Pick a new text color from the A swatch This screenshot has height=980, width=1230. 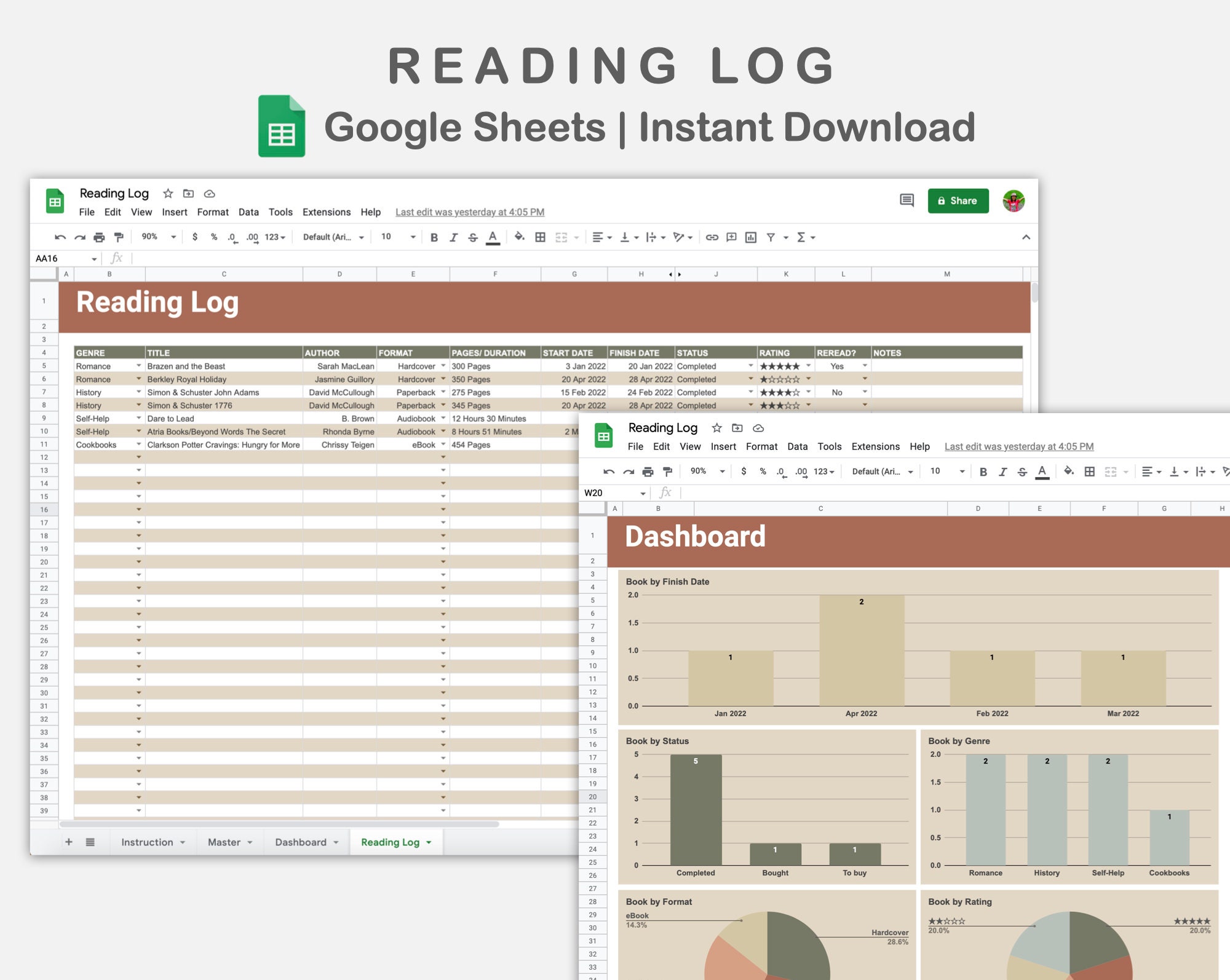492,237
